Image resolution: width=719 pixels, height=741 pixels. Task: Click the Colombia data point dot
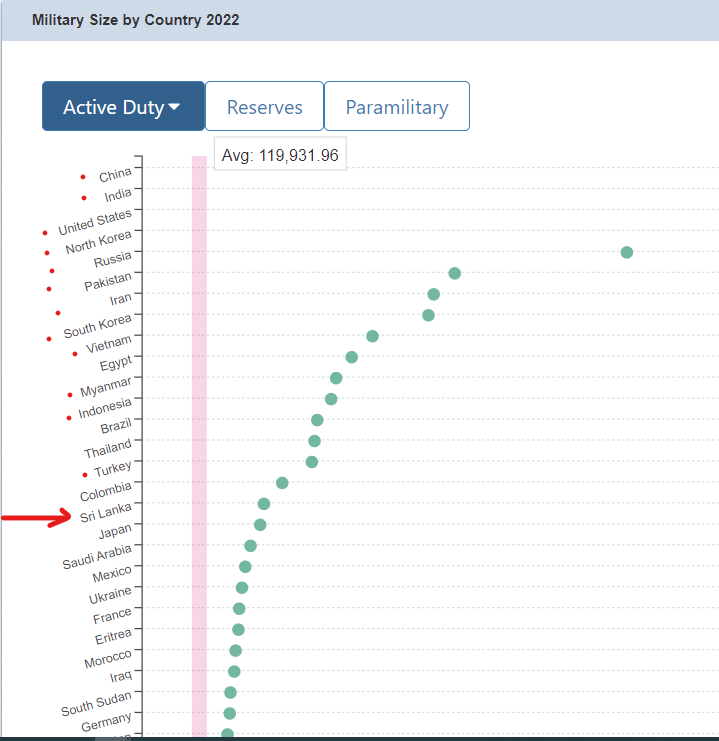282,483
